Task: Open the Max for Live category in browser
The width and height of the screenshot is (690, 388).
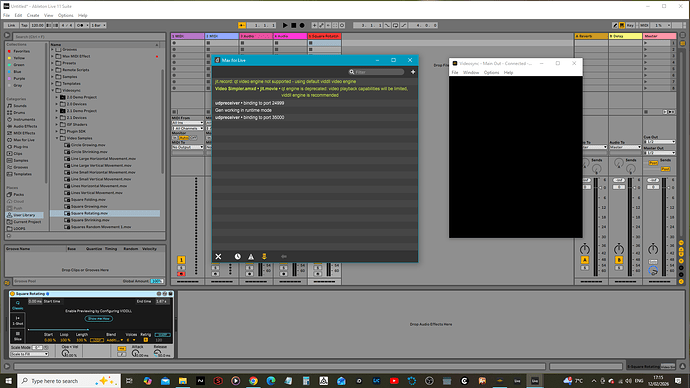Action: (24, 140)
